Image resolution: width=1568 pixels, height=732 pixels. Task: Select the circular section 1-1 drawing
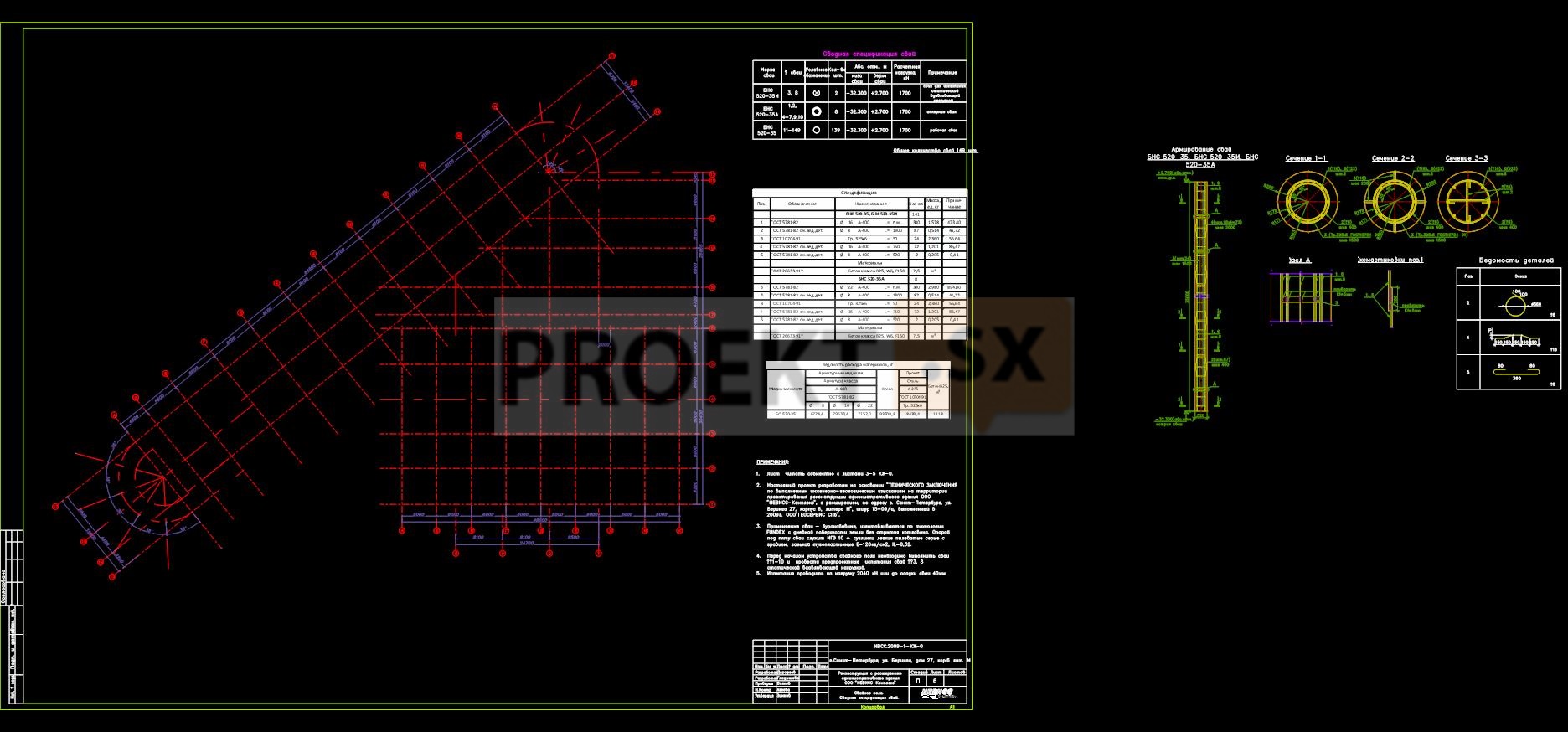click(1308, 201)
